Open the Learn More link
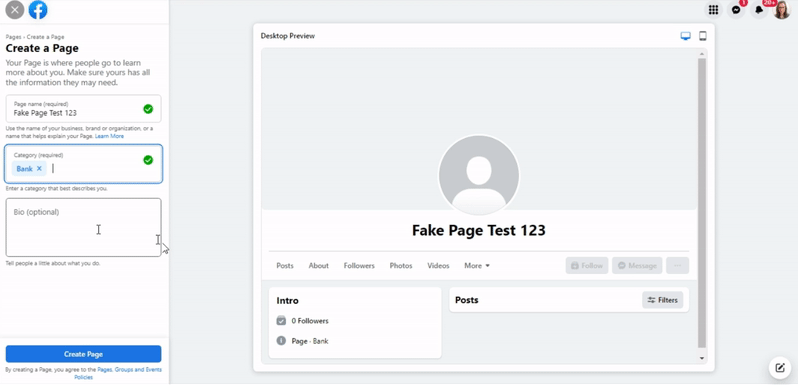This screenshot has height=385, width=798. coord(109,136)
